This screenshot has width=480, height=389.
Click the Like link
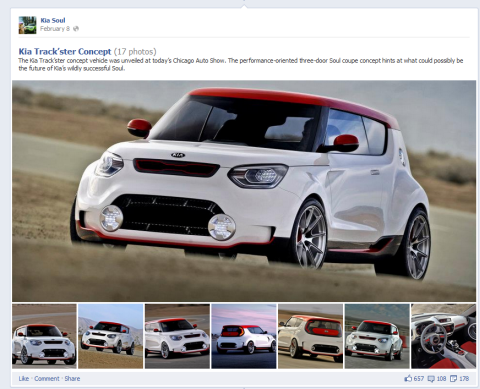24,379
